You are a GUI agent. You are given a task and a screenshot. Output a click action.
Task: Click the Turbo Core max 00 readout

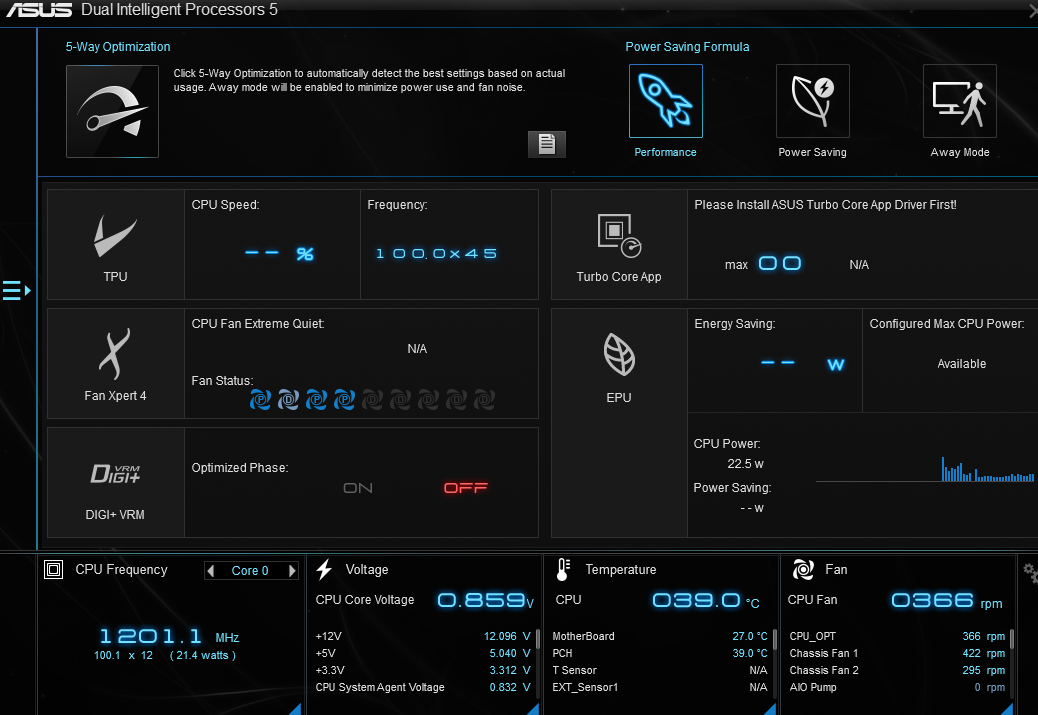(780, 263)
